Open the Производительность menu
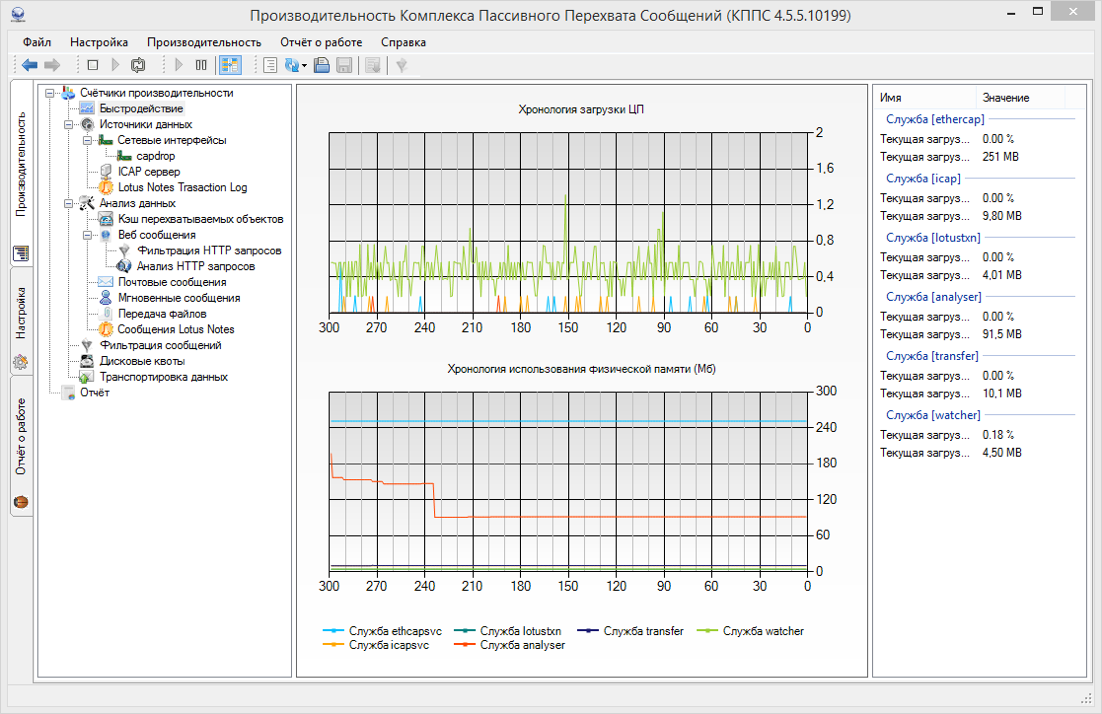 pos(204,42)
